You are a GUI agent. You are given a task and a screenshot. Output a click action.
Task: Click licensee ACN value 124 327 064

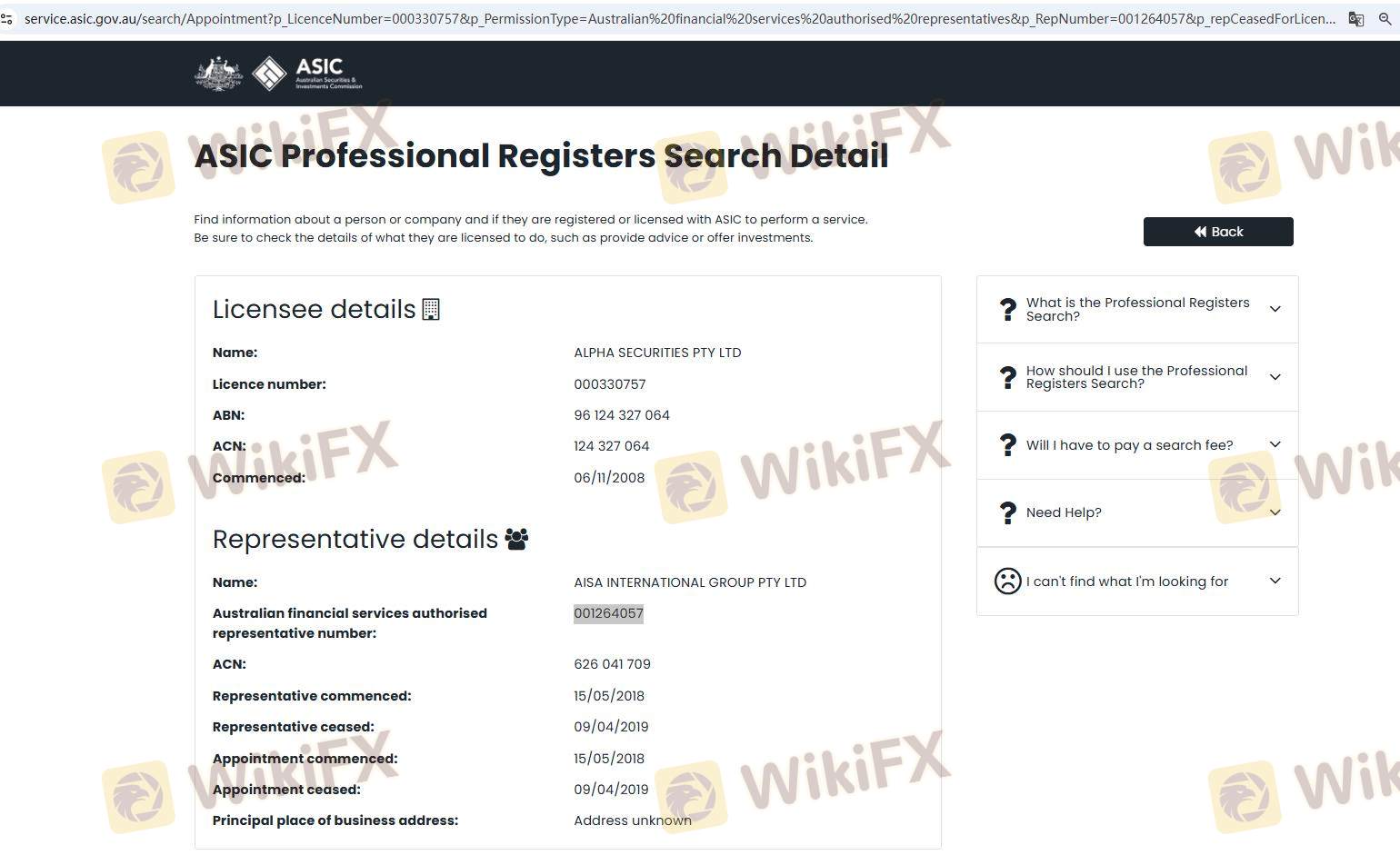point(612,446)
